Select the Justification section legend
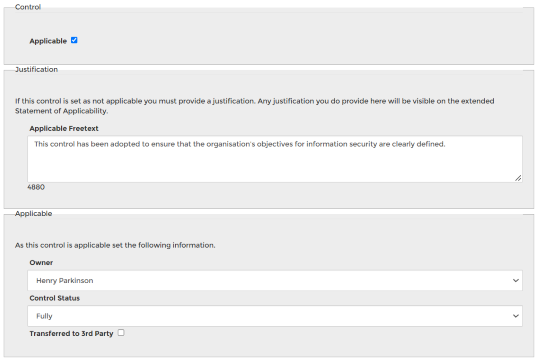The image size is (539, 362). (x=36, y=69)
